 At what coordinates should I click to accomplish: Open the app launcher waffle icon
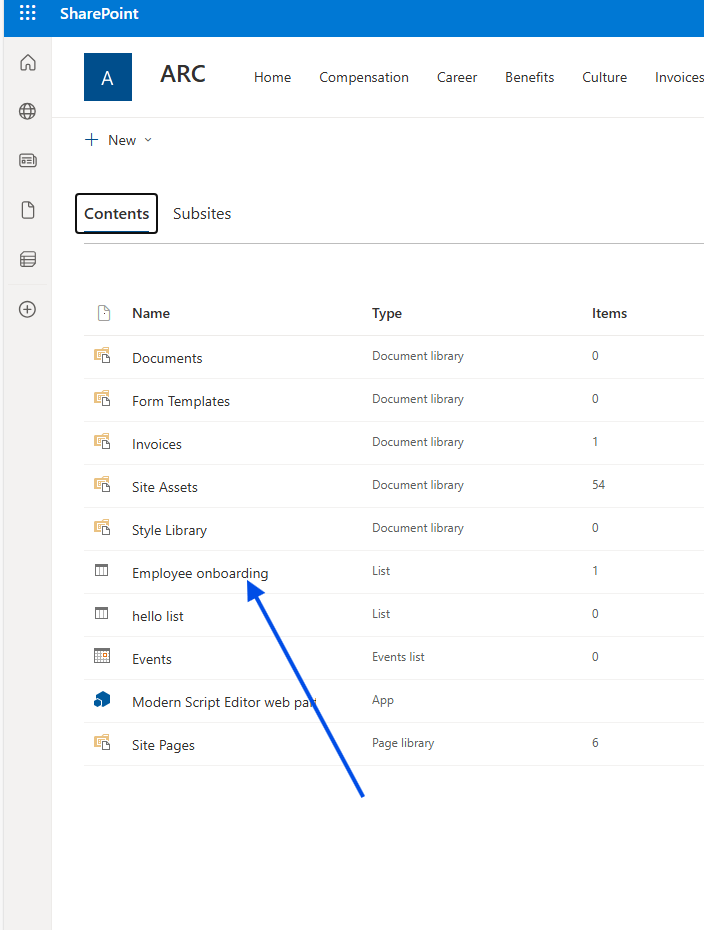click(28, 14)
